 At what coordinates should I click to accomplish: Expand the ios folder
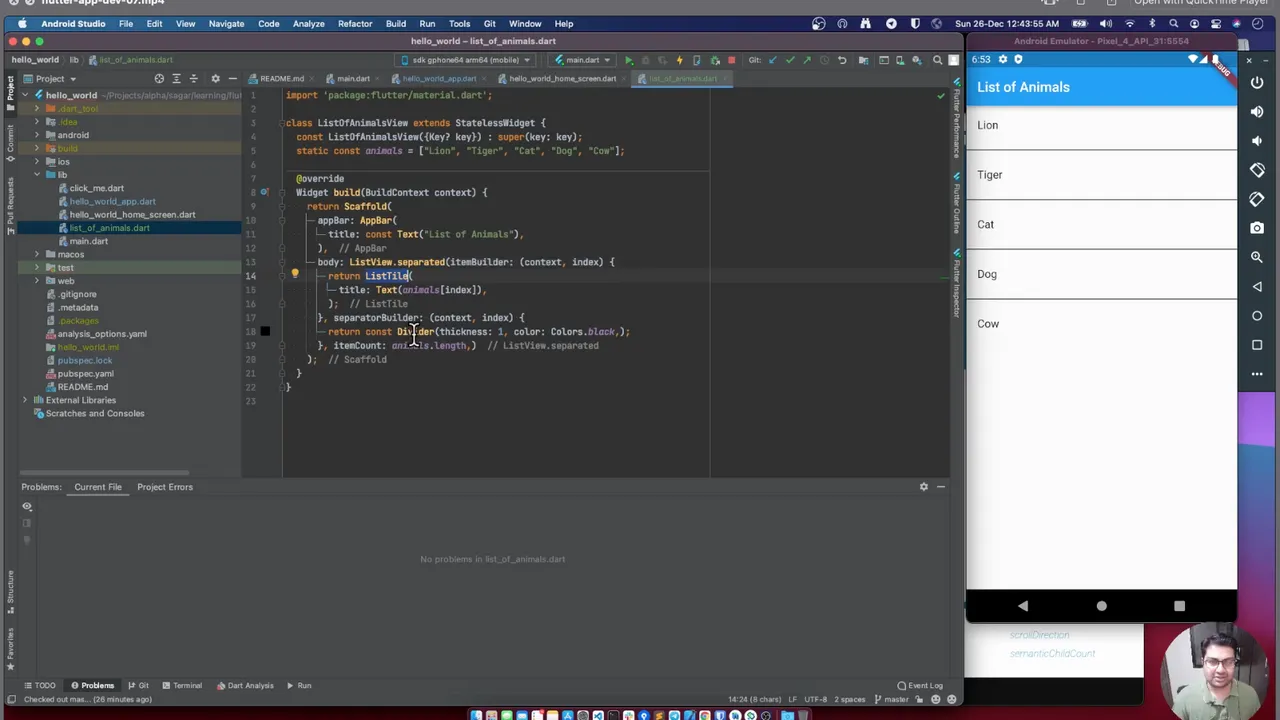tap(37, 161)
